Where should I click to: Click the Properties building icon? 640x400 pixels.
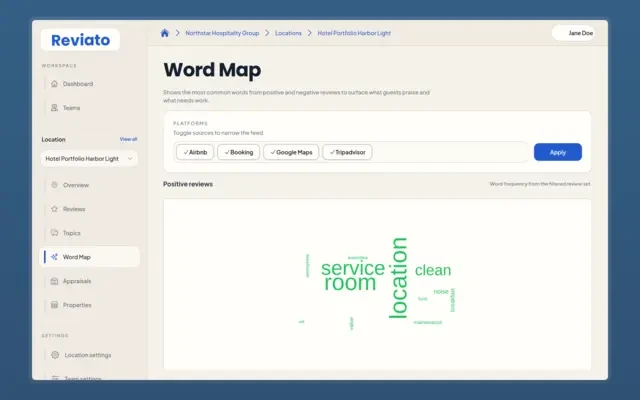(x=54, y=305)
